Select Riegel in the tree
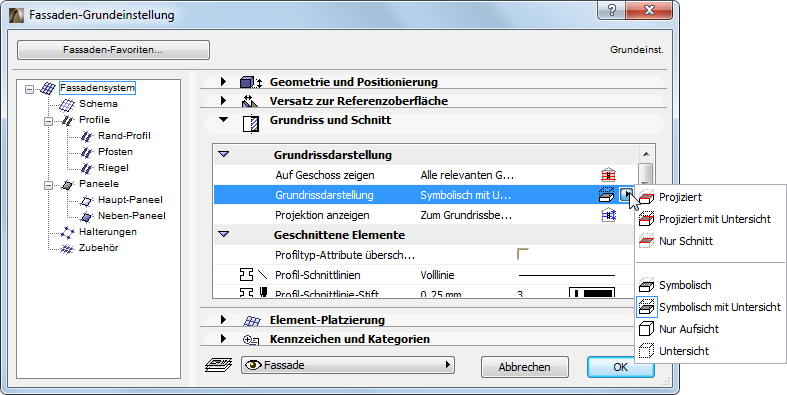Screen dimensions: 787x395 (x=113, y=168)
